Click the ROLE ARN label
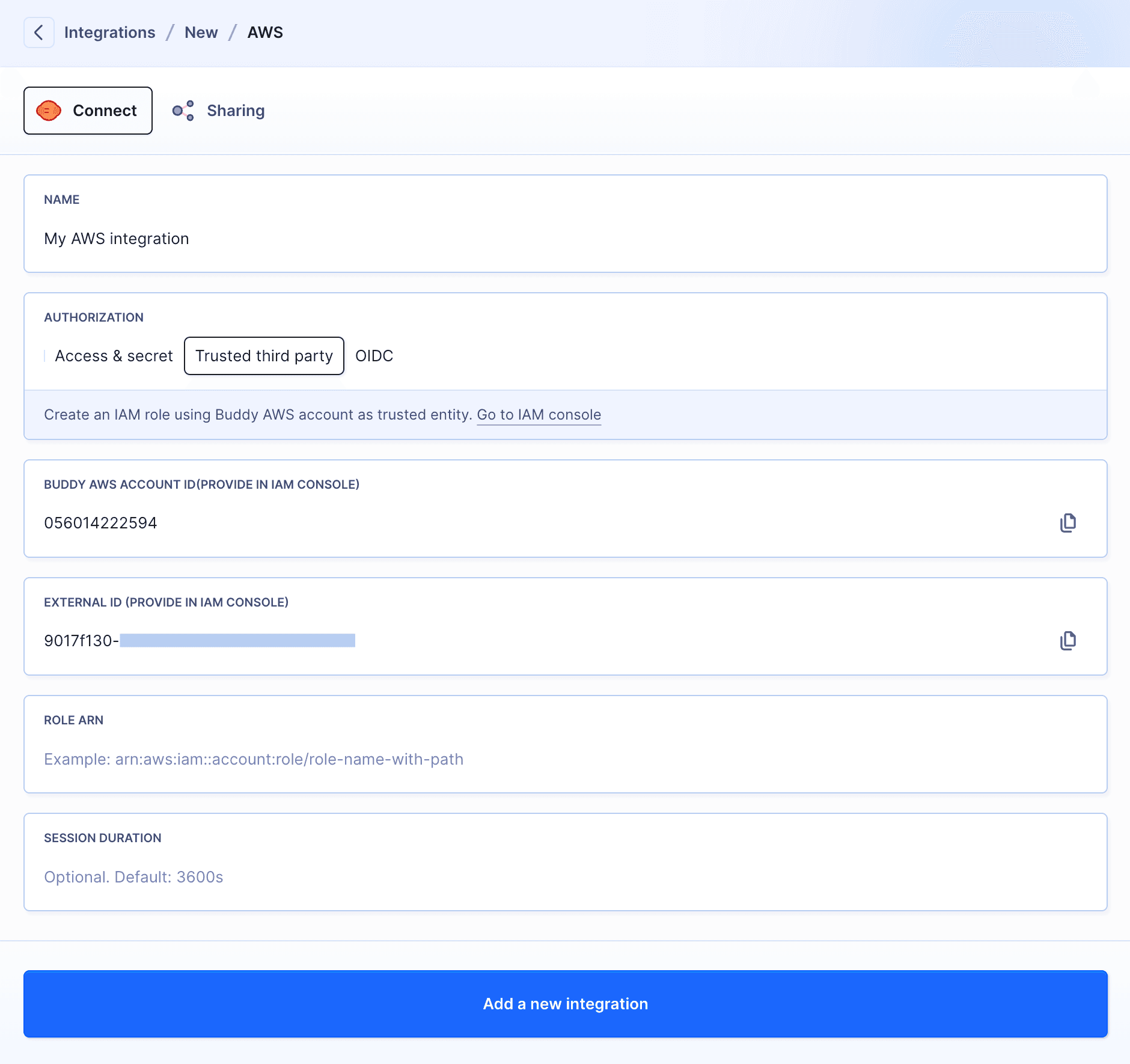The height and width of the screenshot is (1064, 1130). (x=73, y=720)
